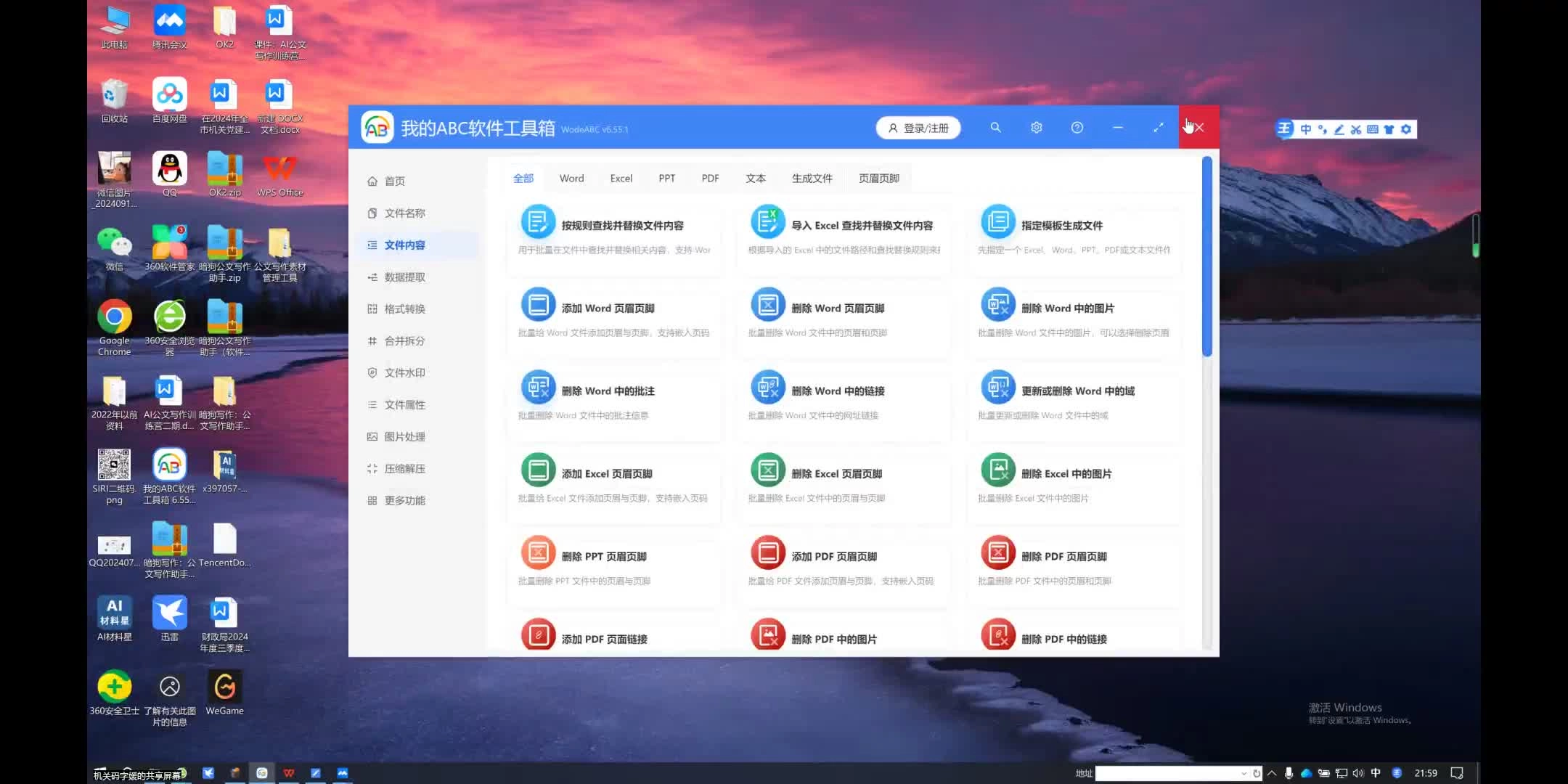Screen dimensions: 1568x784
Task: Open 添加 Excel 页眉页脚 tool icon
Action: 538,470
